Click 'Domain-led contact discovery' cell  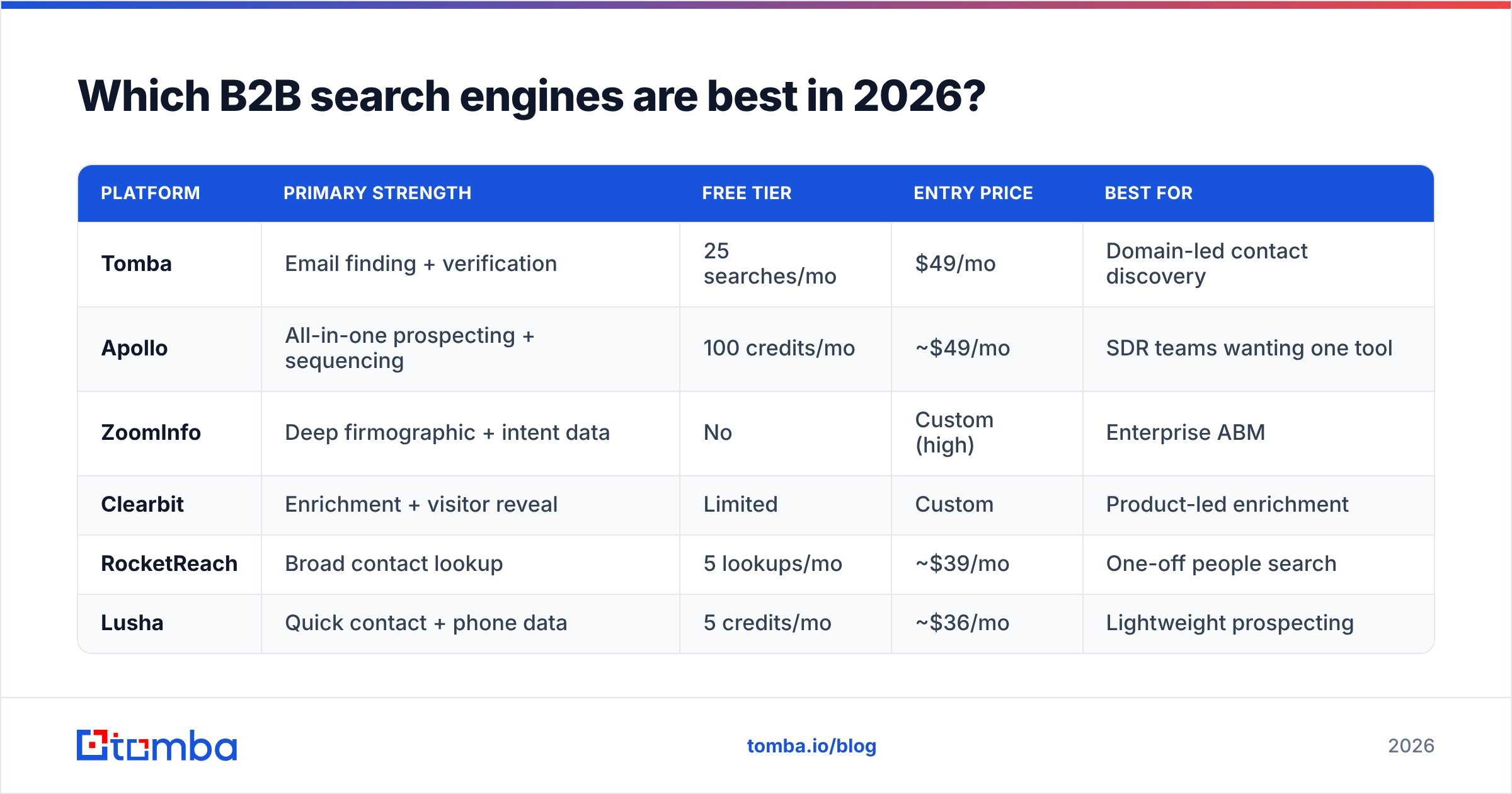pyautogui.click(x=1259, y=264)
